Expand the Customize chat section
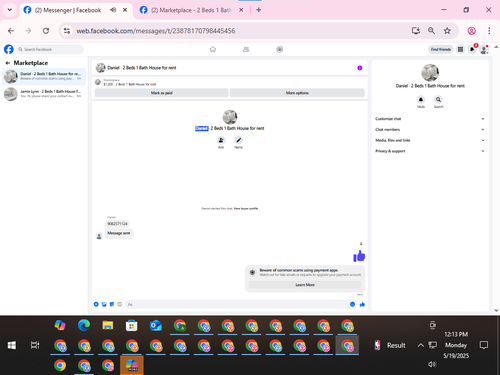Viewport: 500px width, 375px height. (x=430, y=119)
